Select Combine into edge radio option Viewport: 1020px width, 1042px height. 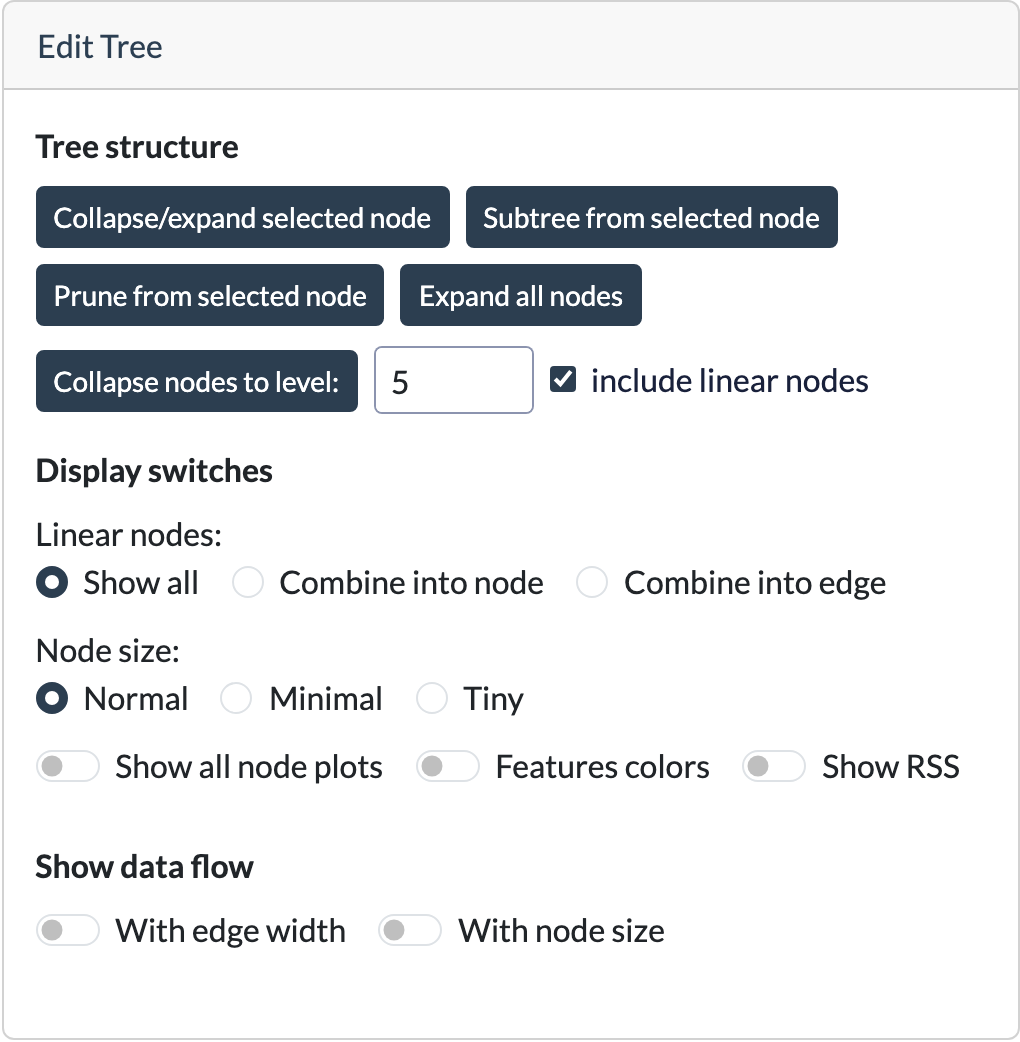click(x=592, y=583)
